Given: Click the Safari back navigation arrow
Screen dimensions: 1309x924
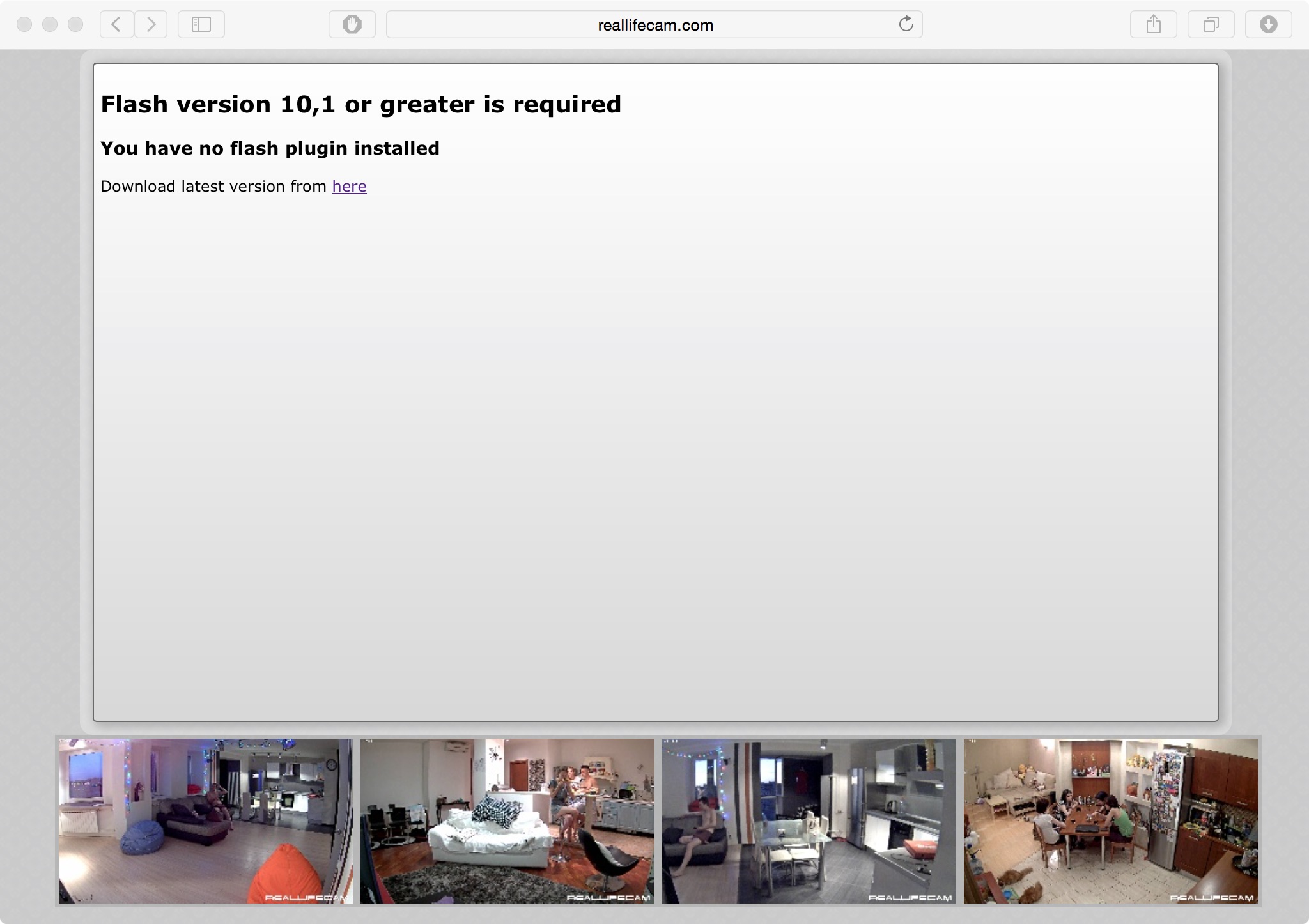Looking at the screenshot, I should click(x=116, y=25).
